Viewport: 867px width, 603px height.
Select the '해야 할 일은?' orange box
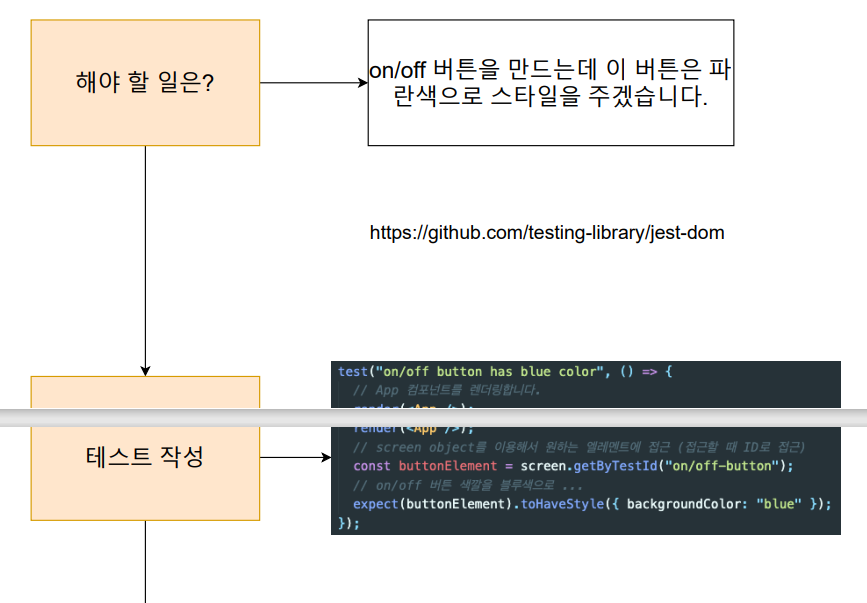pos(145,83)
